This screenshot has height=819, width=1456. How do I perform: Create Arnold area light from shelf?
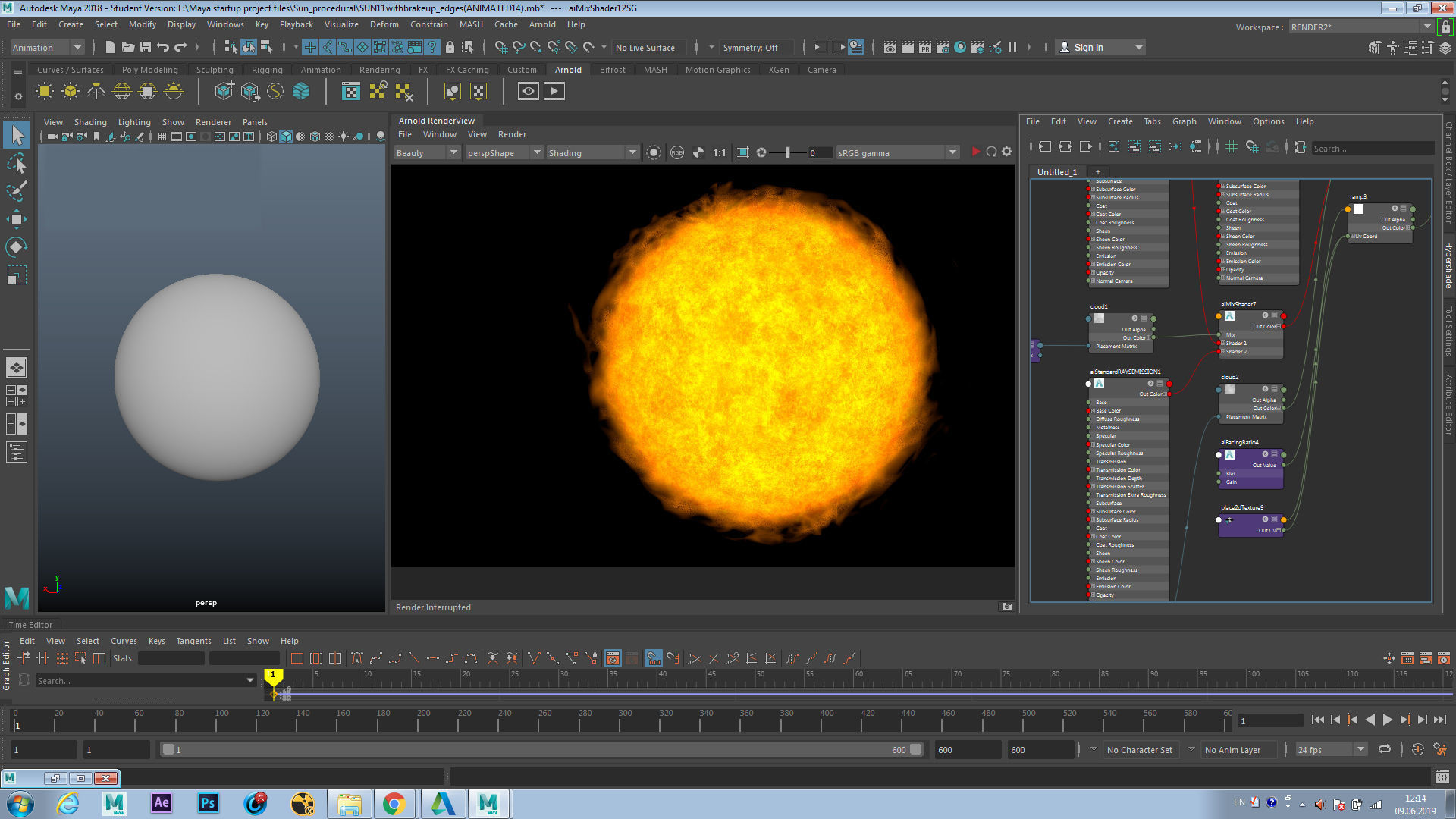tap(45, 92)
